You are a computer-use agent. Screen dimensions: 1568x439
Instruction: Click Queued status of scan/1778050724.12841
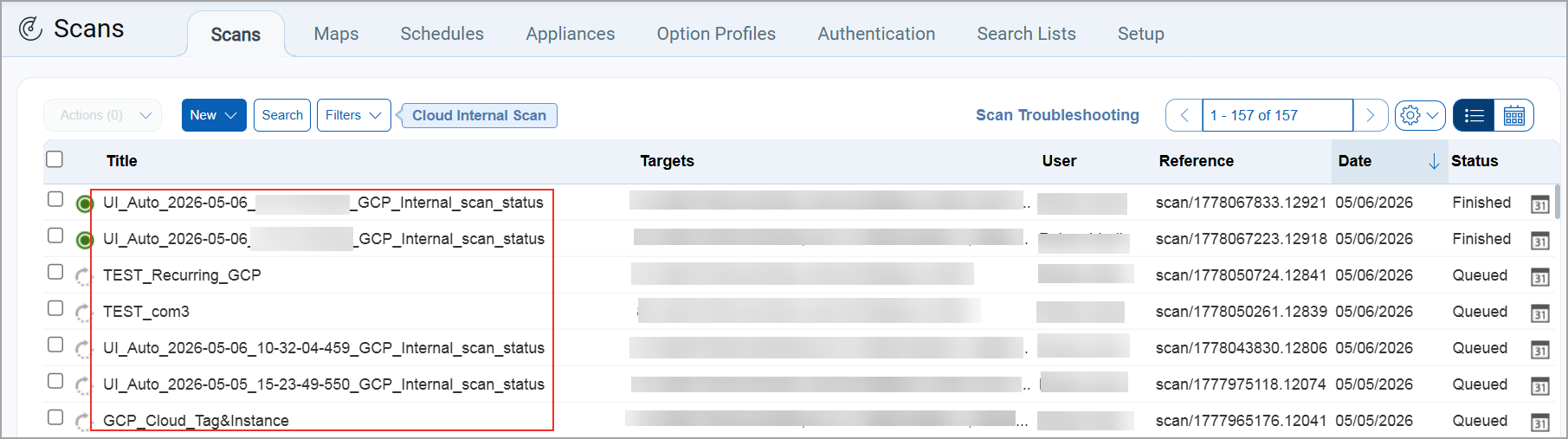(1480, 275)
